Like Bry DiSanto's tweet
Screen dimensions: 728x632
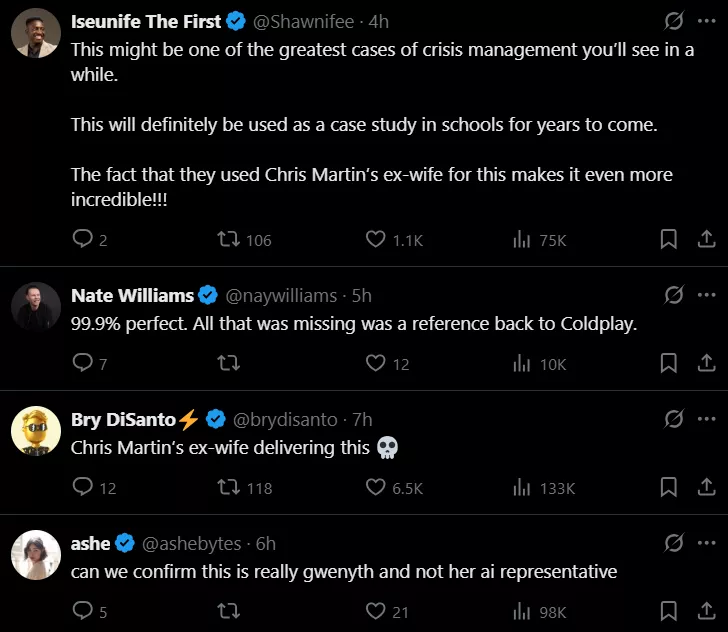[376, 488]
